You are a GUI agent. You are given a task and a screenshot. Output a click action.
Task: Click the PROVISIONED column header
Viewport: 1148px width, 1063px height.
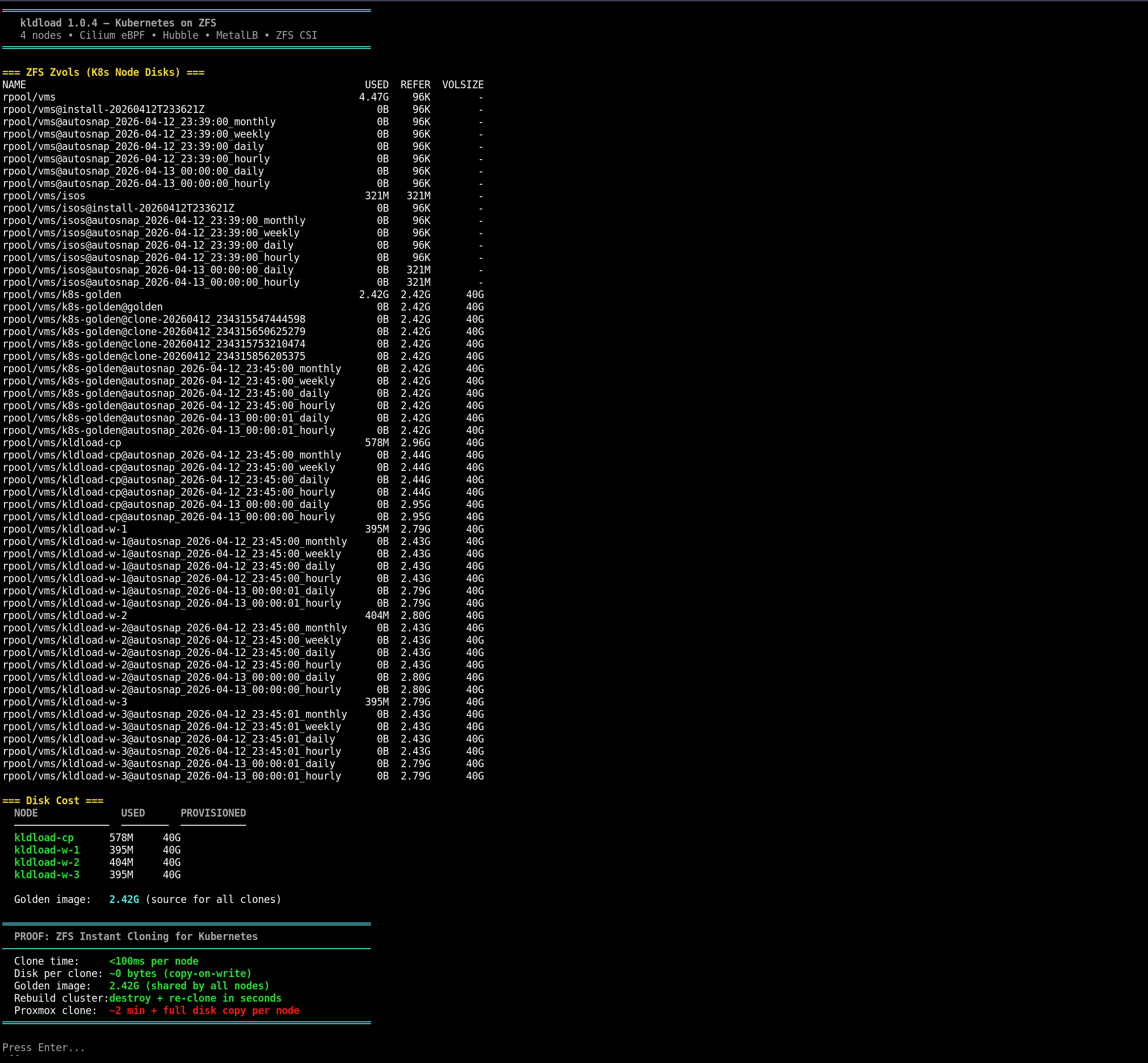(213, 813)
